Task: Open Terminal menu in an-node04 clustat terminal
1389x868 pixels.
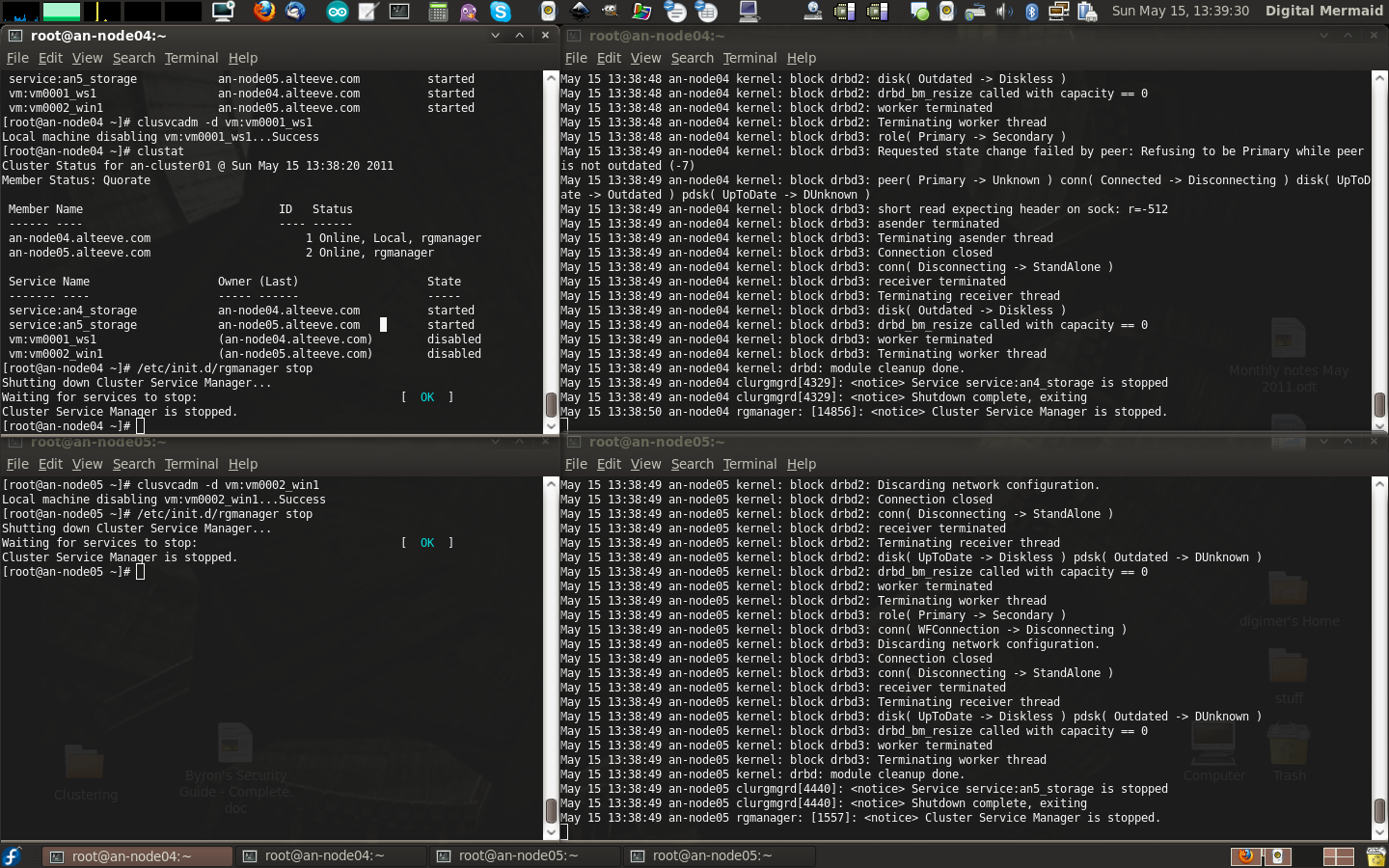Action: (191, 58)
